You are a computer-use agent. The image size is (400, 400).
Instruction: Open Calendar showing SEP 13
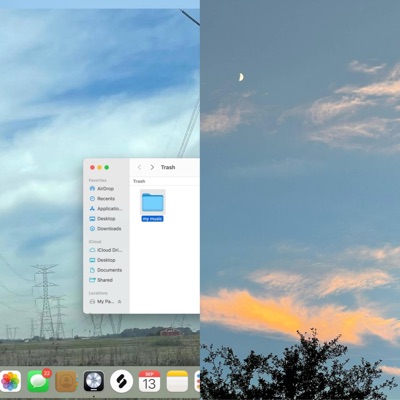[149, 381]
